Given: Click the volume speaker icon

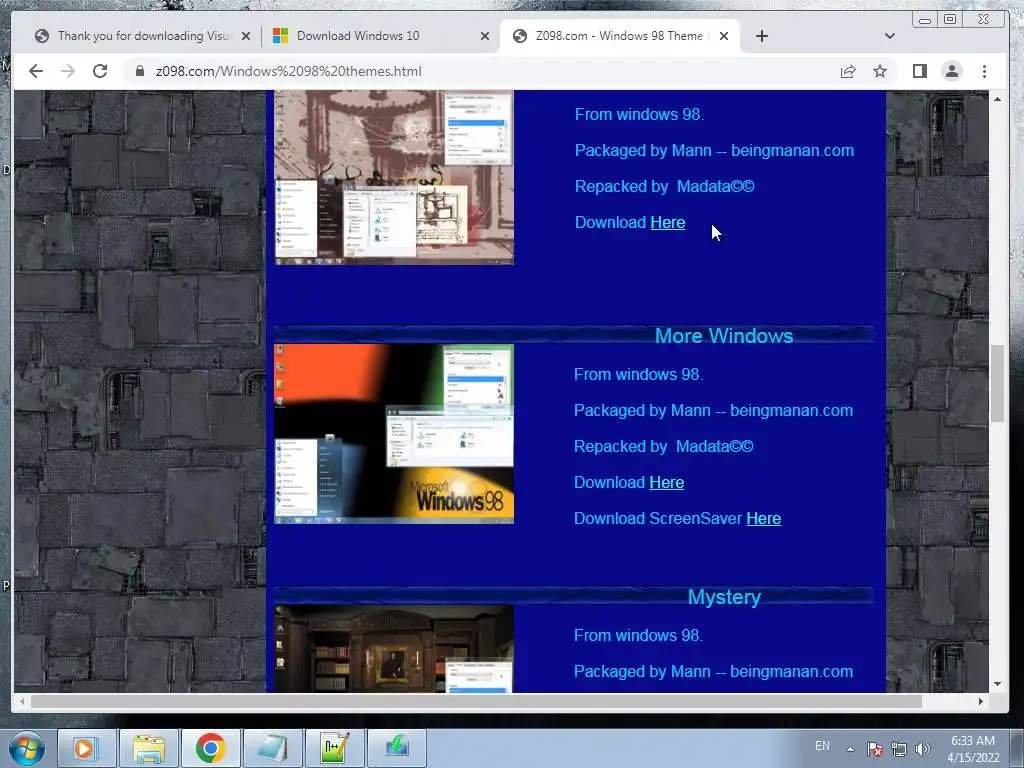Looking at the screenshot, I should click(922, 749).
